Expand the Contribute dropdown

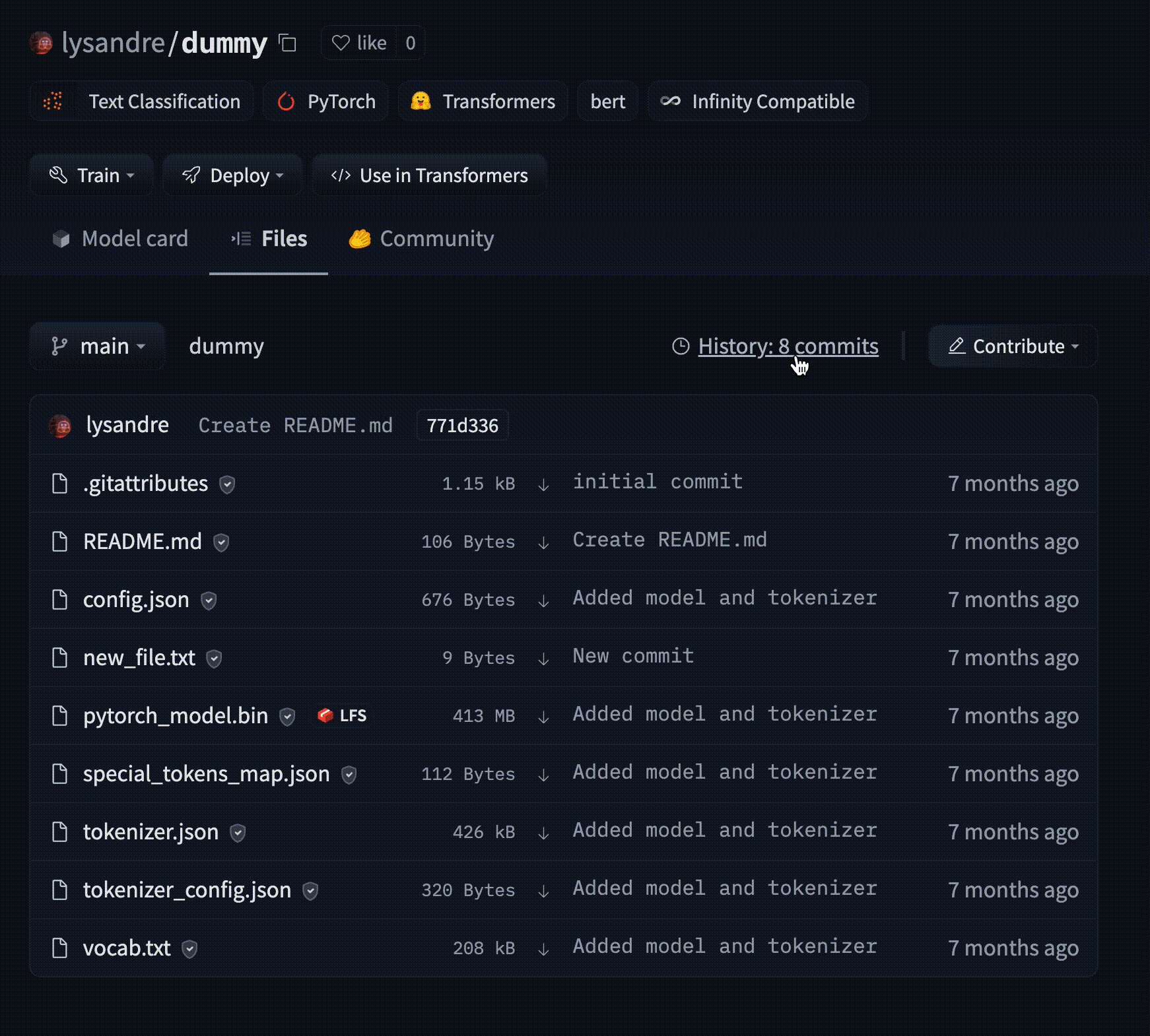click(1013, 346)
